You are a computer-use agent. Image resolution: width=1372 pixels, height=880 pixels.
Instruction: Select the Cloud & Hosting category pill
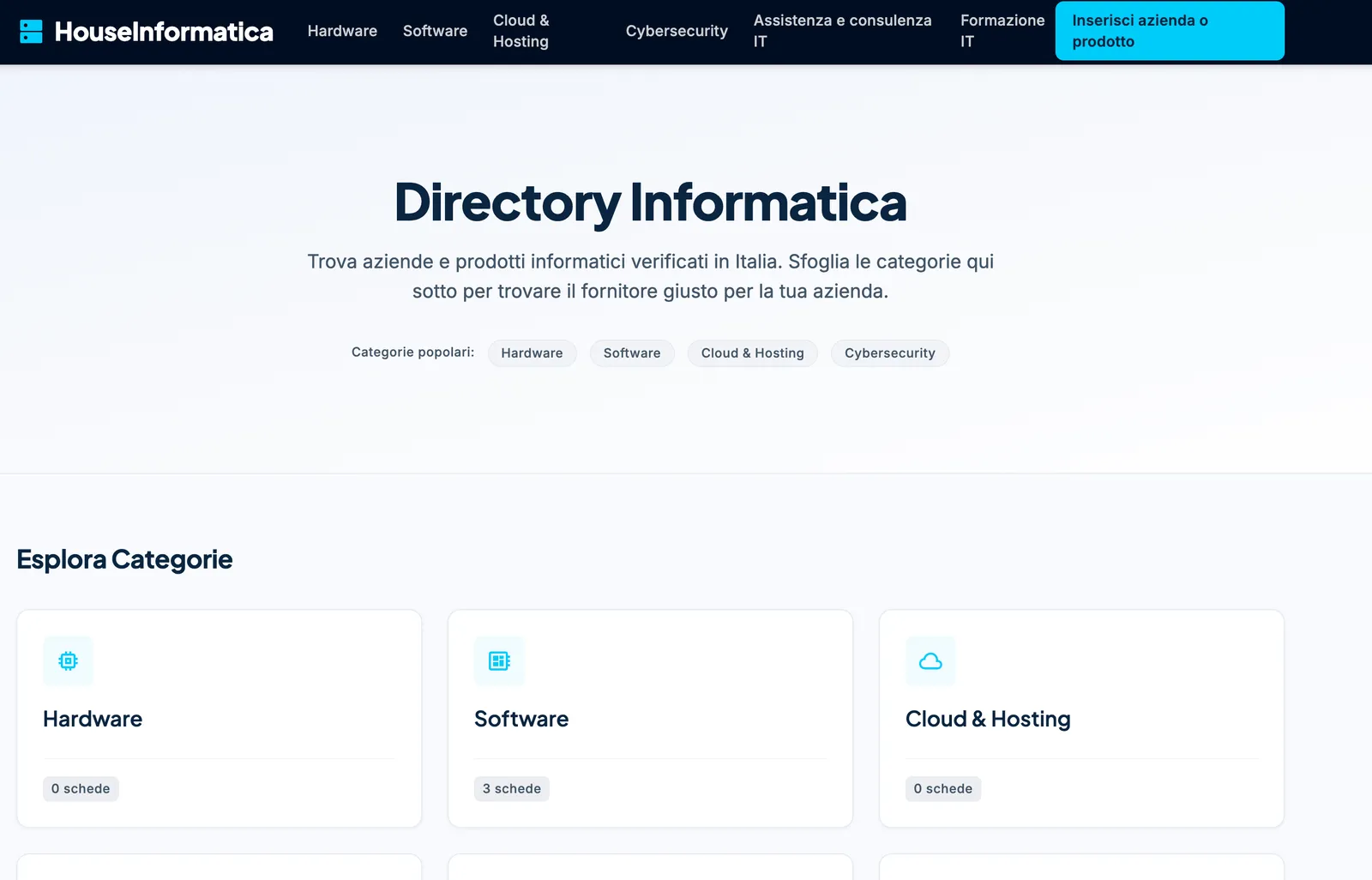click(x=752, y=353)
